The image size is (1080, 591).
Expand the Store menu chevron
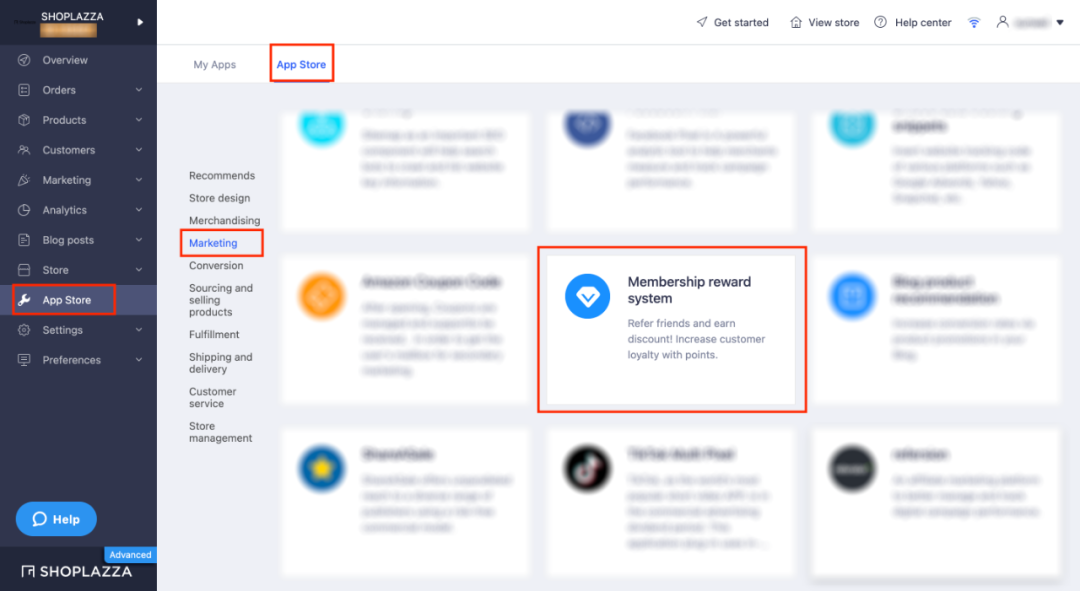click(138, 269)
